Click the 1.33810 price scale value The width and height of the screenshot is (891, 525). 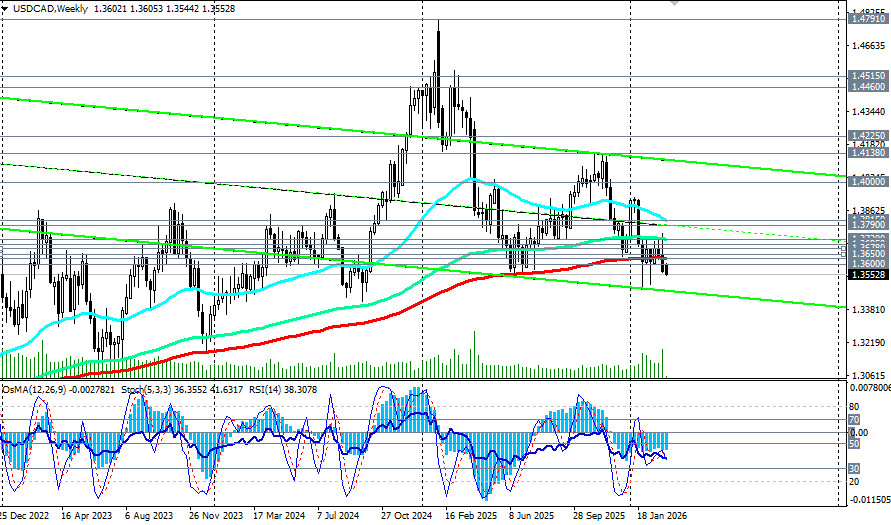[869, 310]
